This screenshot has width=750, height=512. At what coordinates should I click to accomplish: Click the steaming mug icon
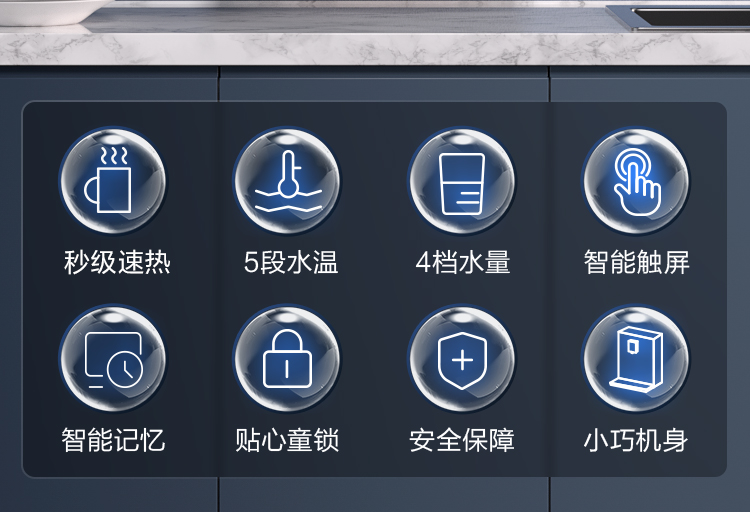113,181
